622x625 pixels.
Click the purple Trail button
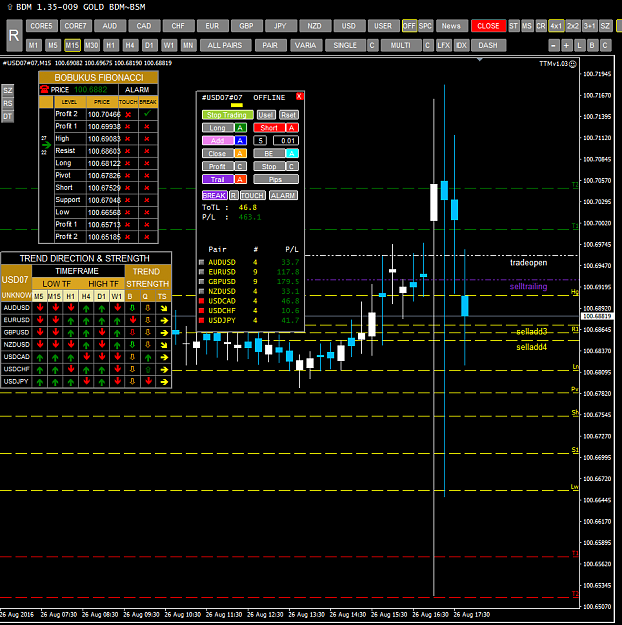click(x=218, y=179)
